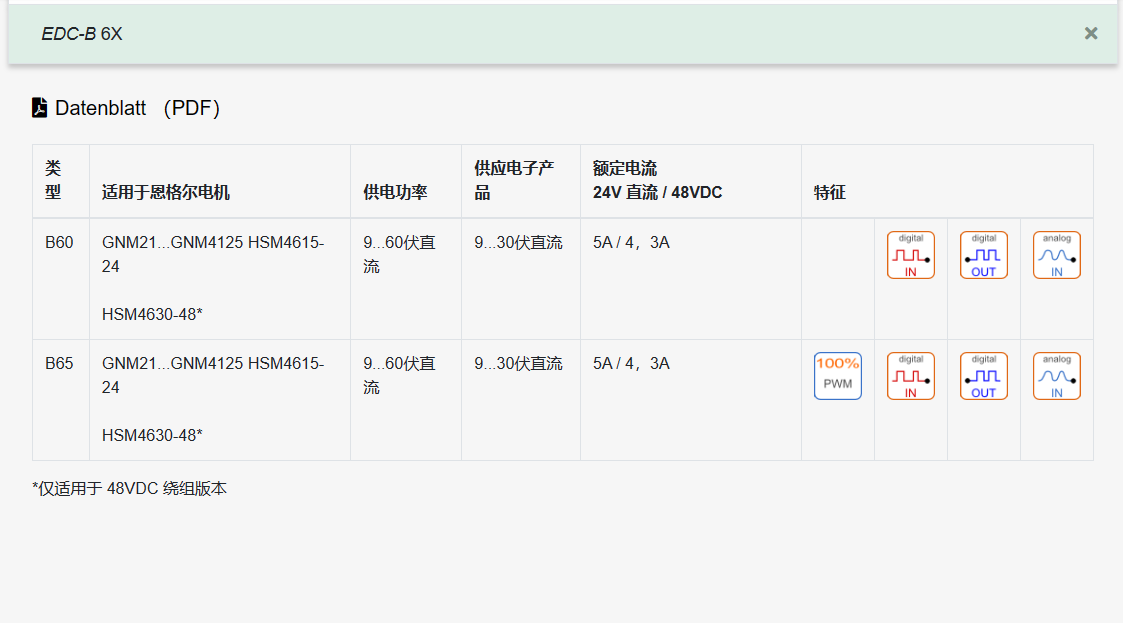Close the EDC-B 6X panel
The height and width of the screenshot is (623, 1123).
point(1090,33)
